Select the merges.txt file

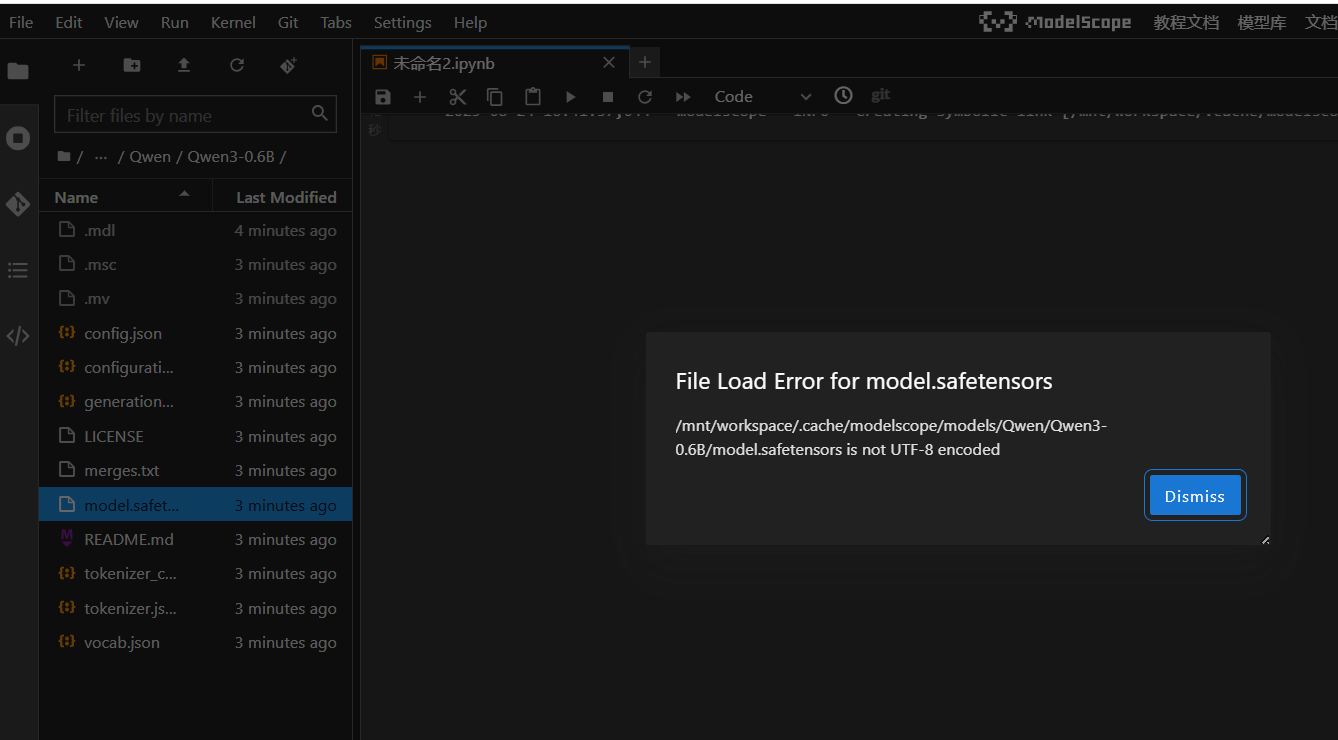195,471
